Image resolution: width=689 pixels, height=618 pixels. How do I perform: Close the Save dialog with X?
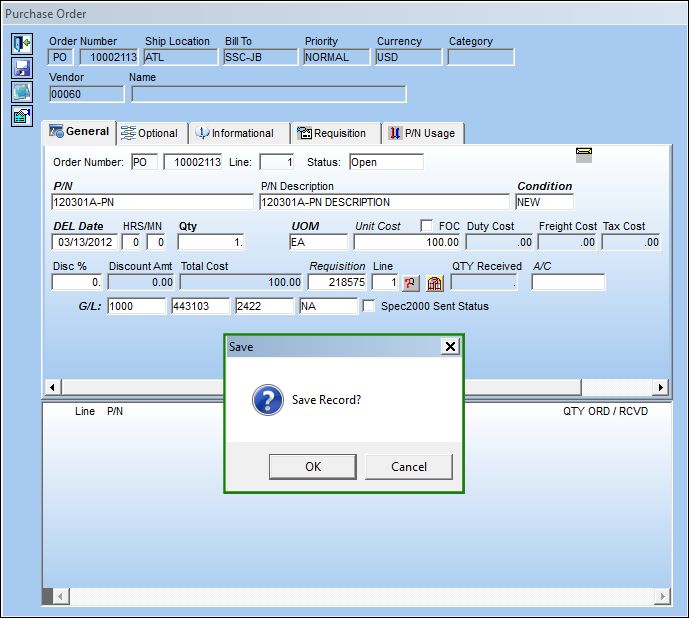tap(450, 346)
